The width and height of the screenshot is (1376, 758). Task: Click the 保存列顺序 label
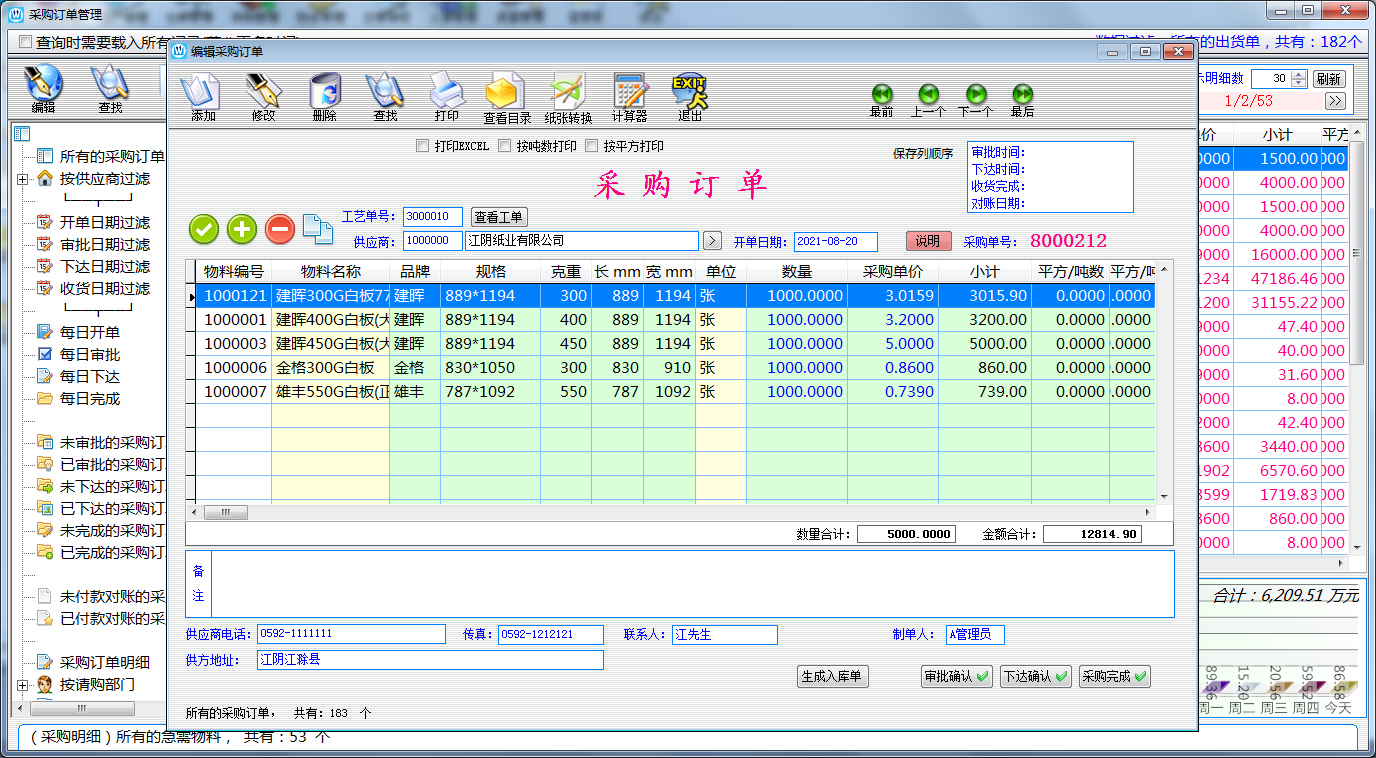[x=923, y=154]
